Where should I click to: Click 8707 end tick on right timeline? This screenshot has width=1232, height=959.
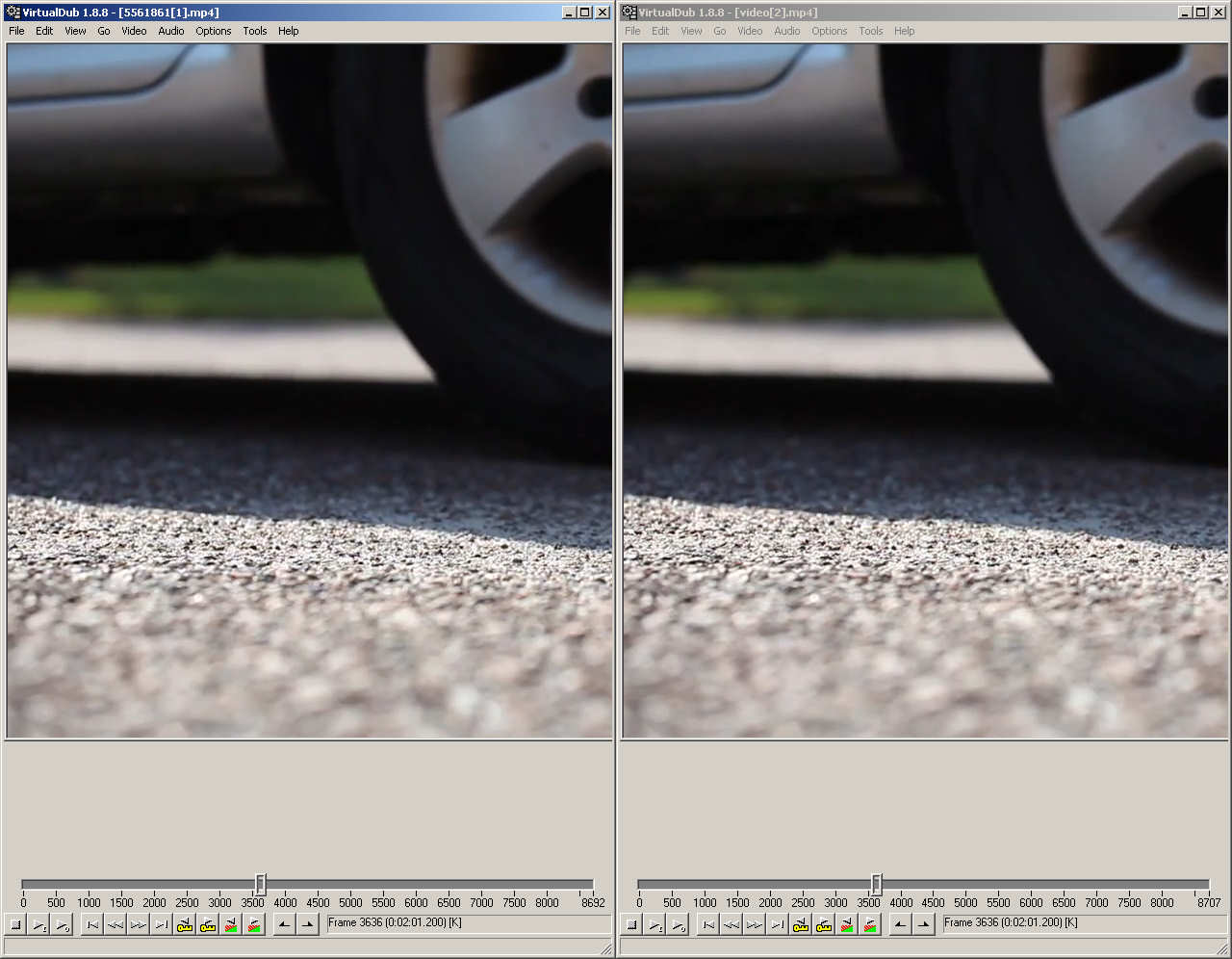click(x=1209, y=902)
